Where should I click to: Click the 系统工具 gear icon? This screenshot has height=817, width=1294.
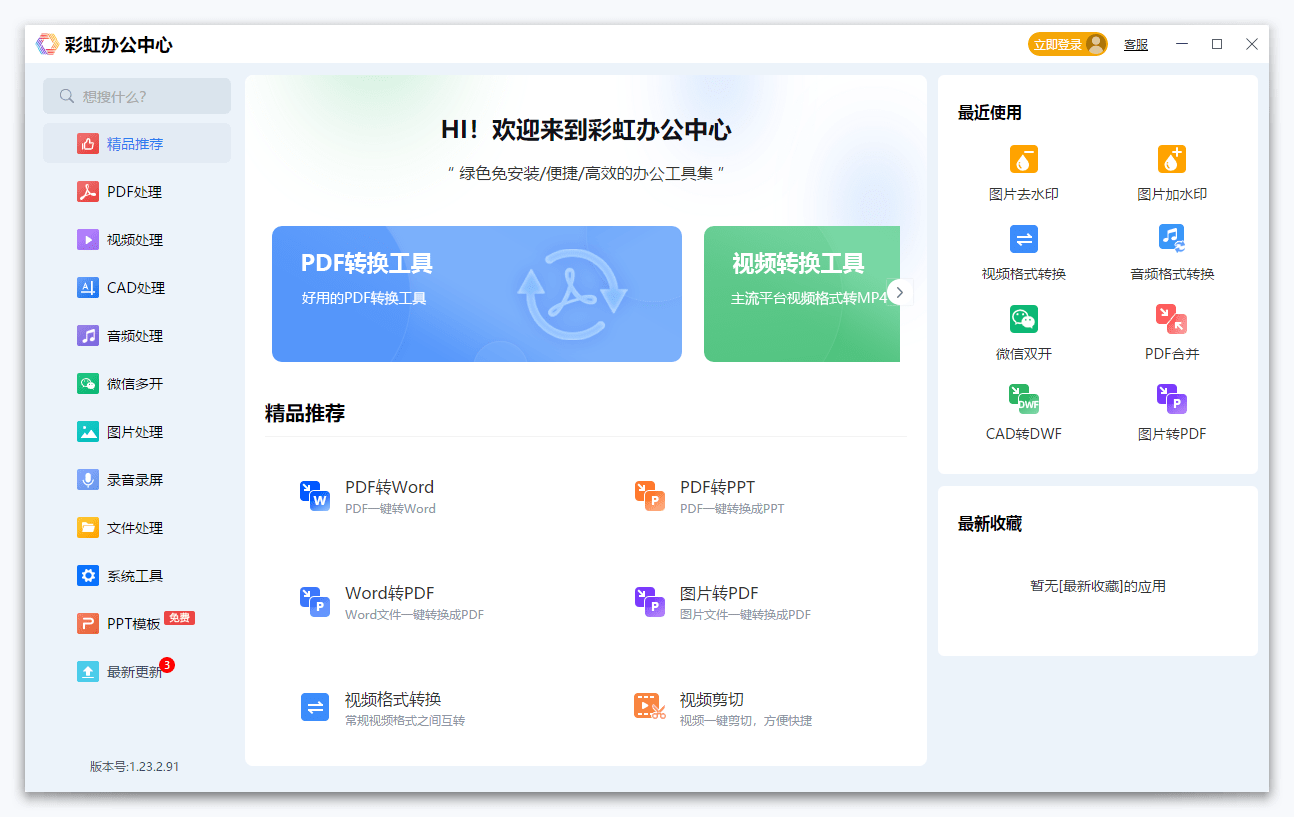pyautogui.click(x=88, y=576)
